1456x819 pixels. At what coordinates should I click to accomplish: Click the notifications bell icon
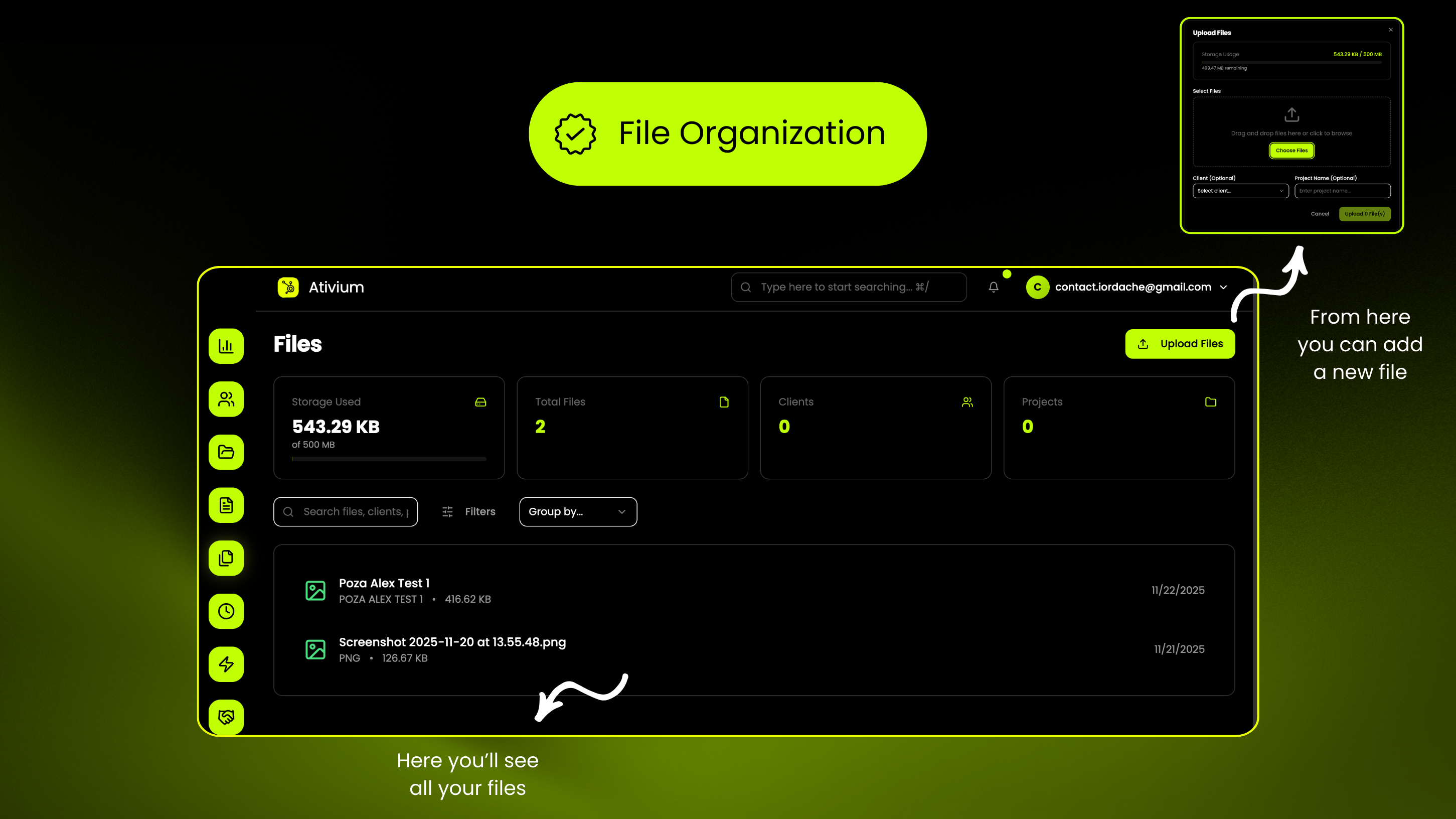tap(993, 288)
